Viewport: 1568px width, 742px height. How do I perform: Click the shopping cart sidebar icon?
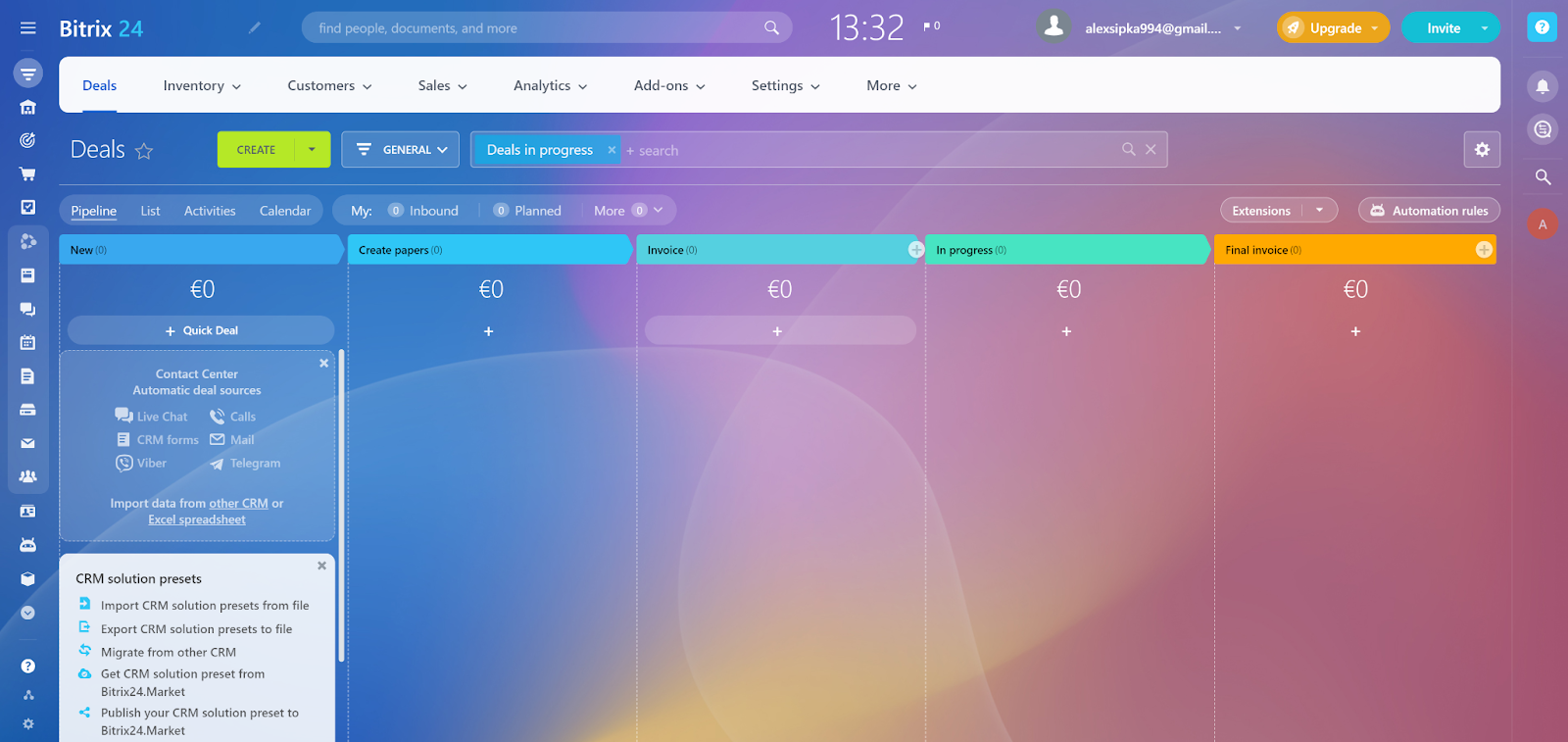click(27, 174)
